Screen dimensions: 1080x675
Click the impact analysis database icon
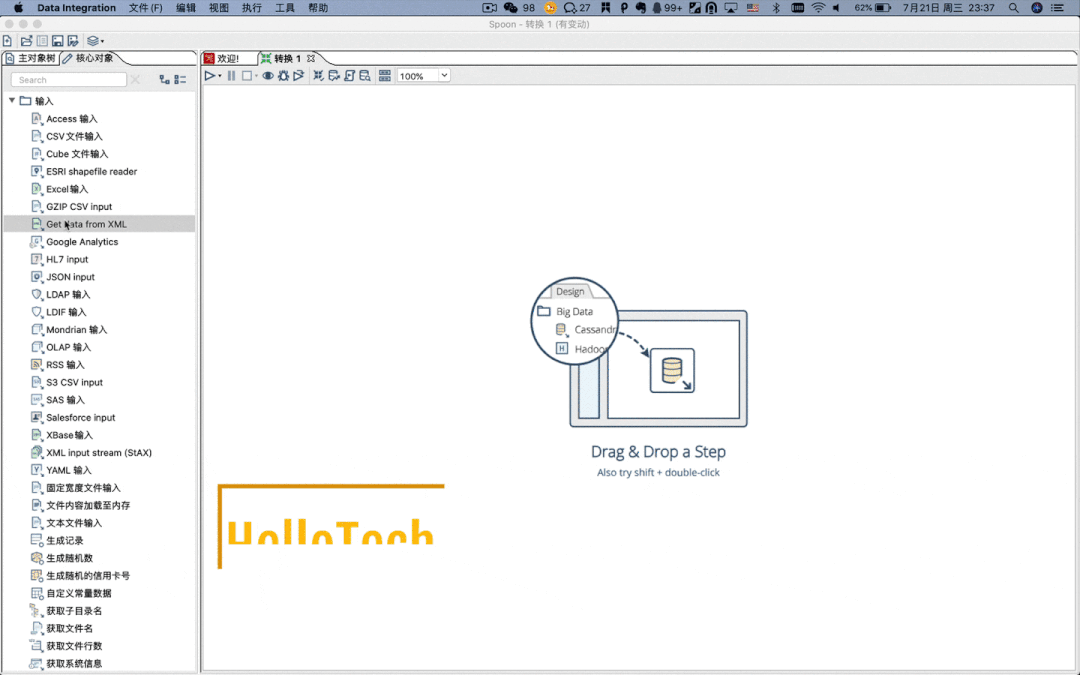coord(334,76)
